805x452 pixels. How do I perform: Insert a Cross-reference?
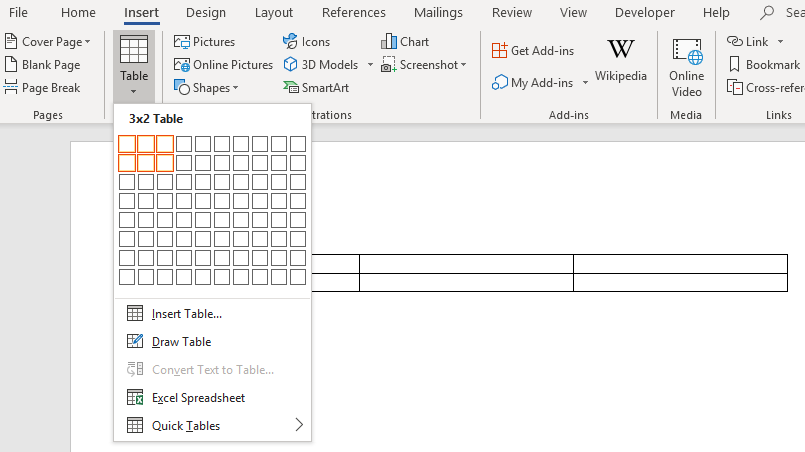coord(765,88)
